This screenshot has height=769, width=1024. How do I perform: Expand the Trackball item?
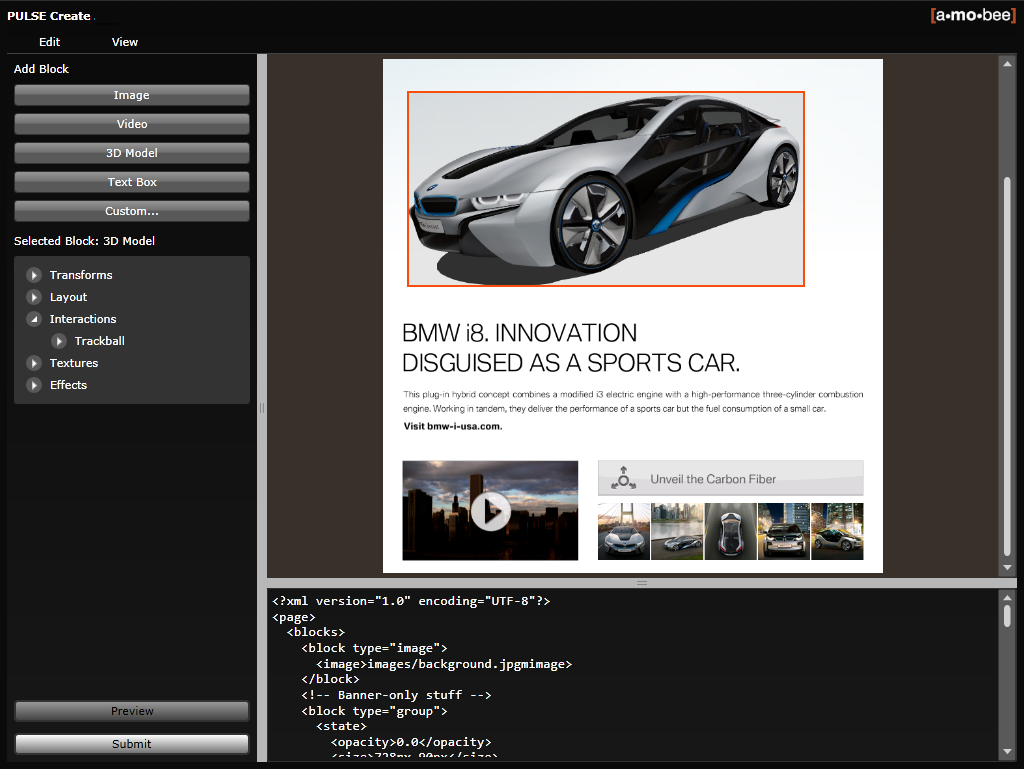click(59, 341)
